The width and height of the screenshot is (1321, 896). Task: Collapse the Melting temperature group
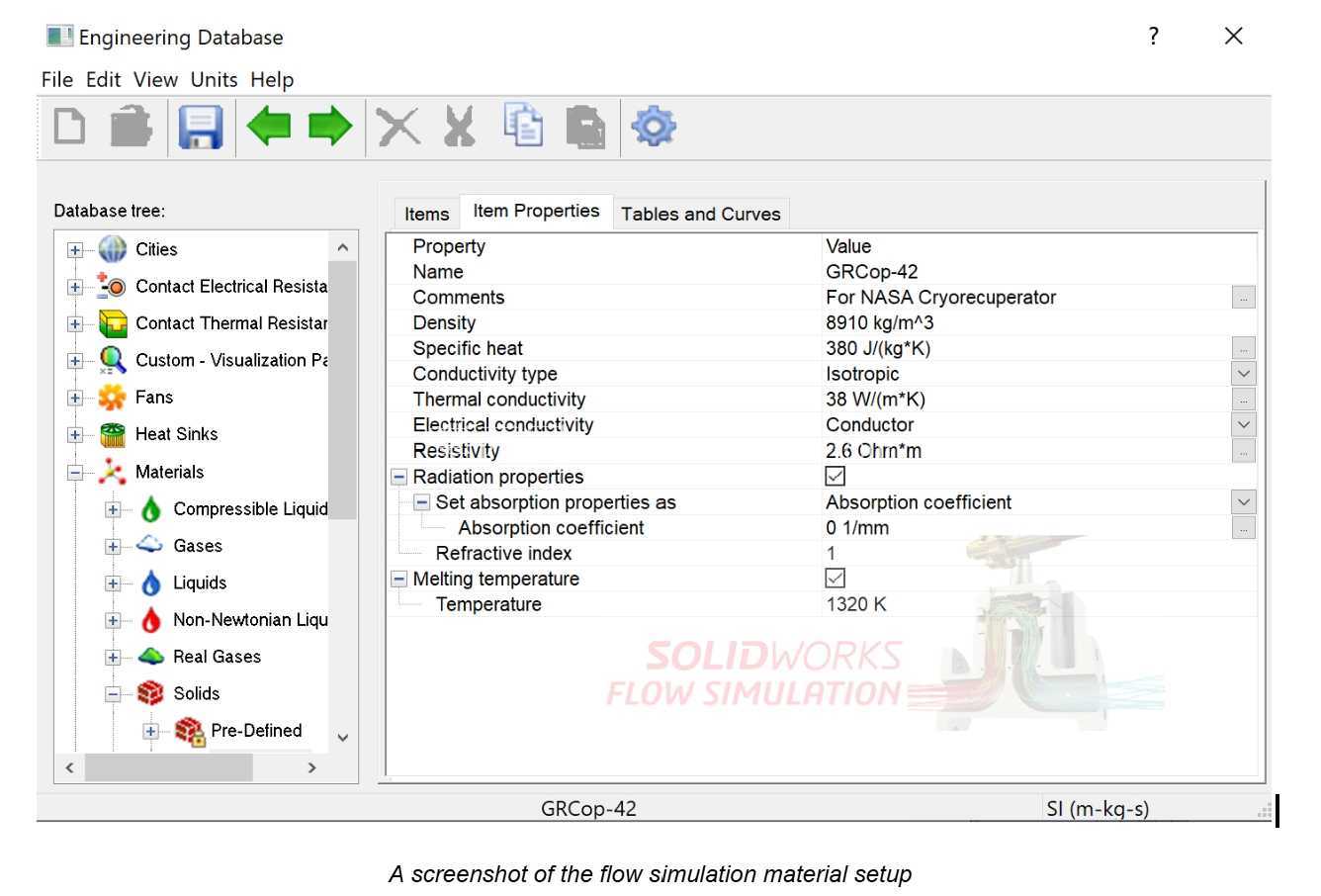click(x=399, y=580)
